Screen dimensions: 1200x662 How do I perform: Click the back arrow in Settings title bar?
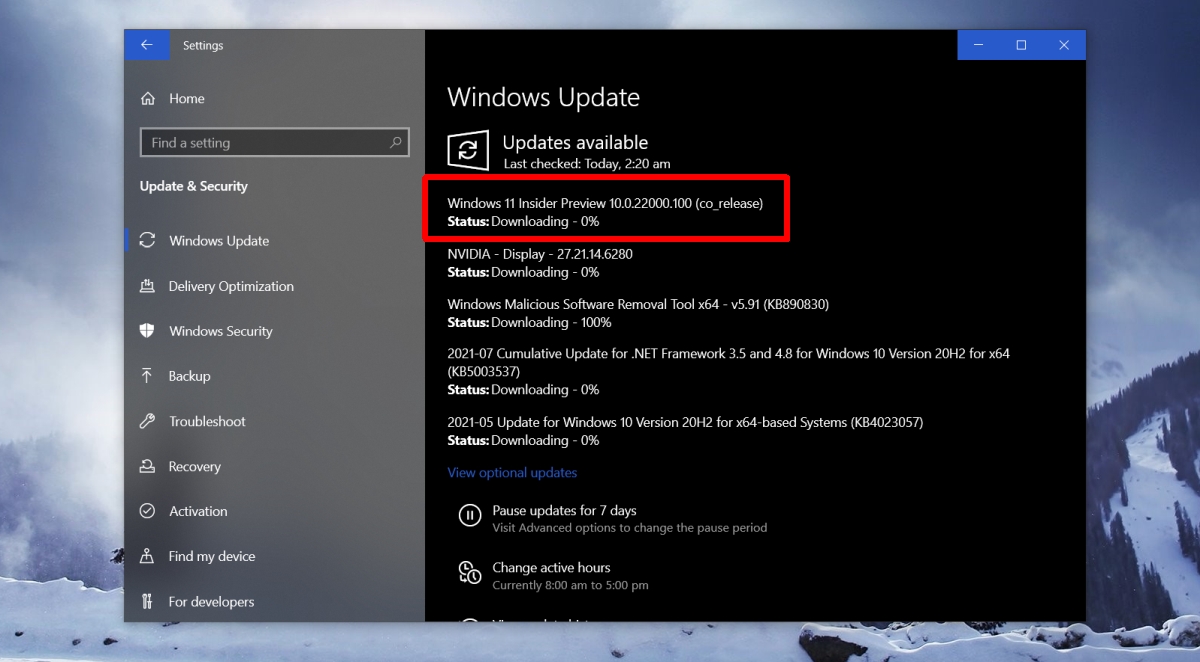tap(147, 45)
